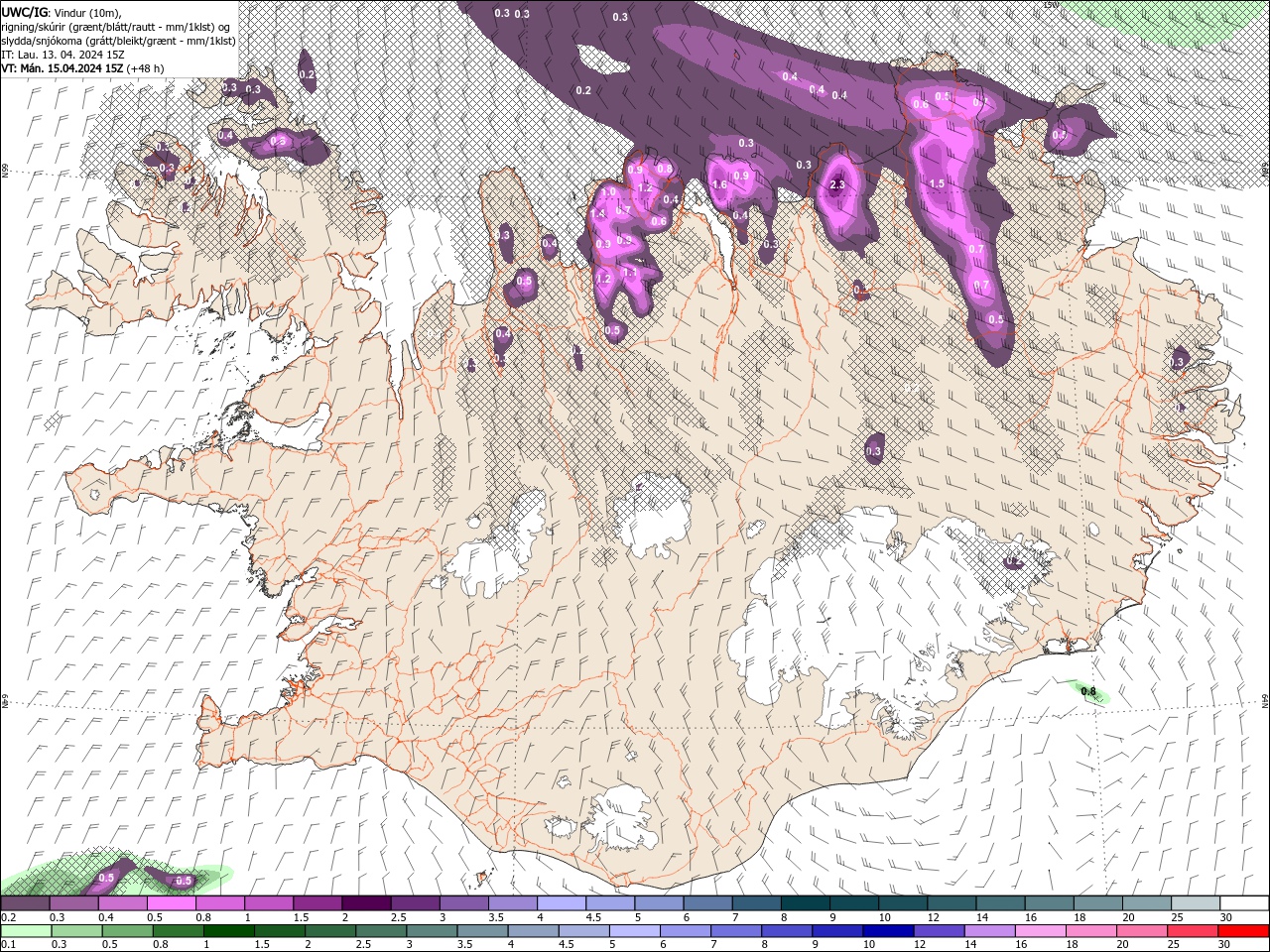Click the 'rigning/skúrir' legend description line
1270x952 pixels.
coord(115,26)
